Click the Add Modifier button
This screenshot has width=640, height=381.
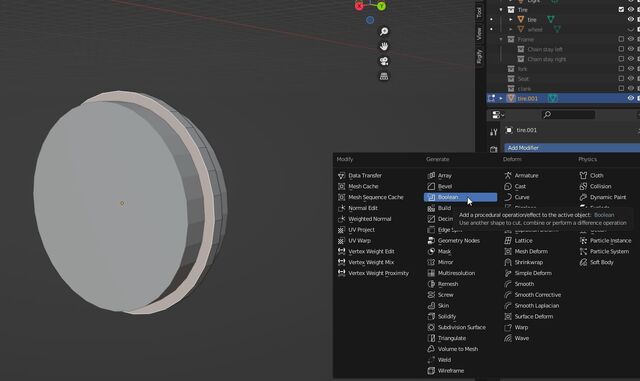click(571, 148)
